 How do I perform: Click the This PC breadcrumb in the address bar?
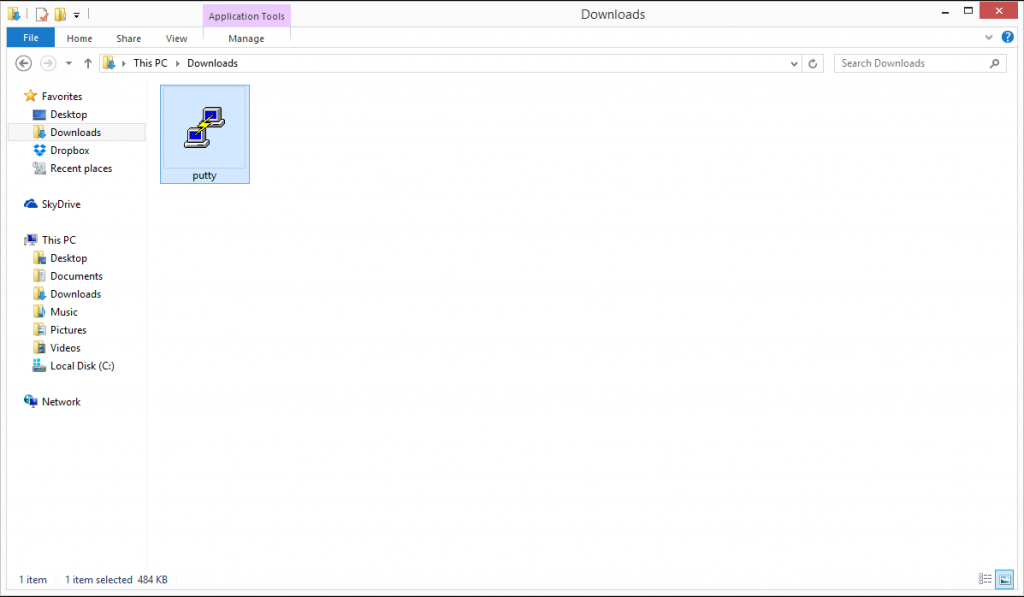tap(150, 63)
